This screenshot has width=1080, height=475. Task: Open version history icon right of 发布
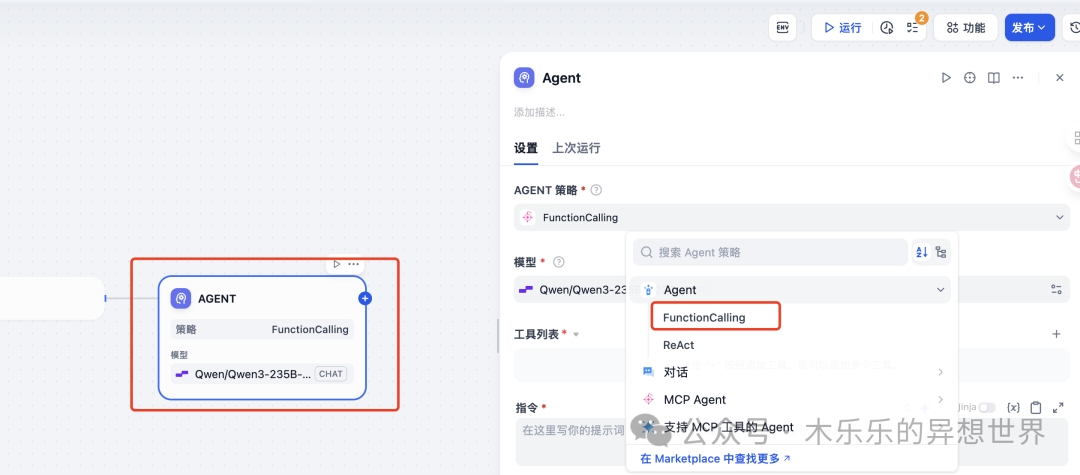[1073, 28]
